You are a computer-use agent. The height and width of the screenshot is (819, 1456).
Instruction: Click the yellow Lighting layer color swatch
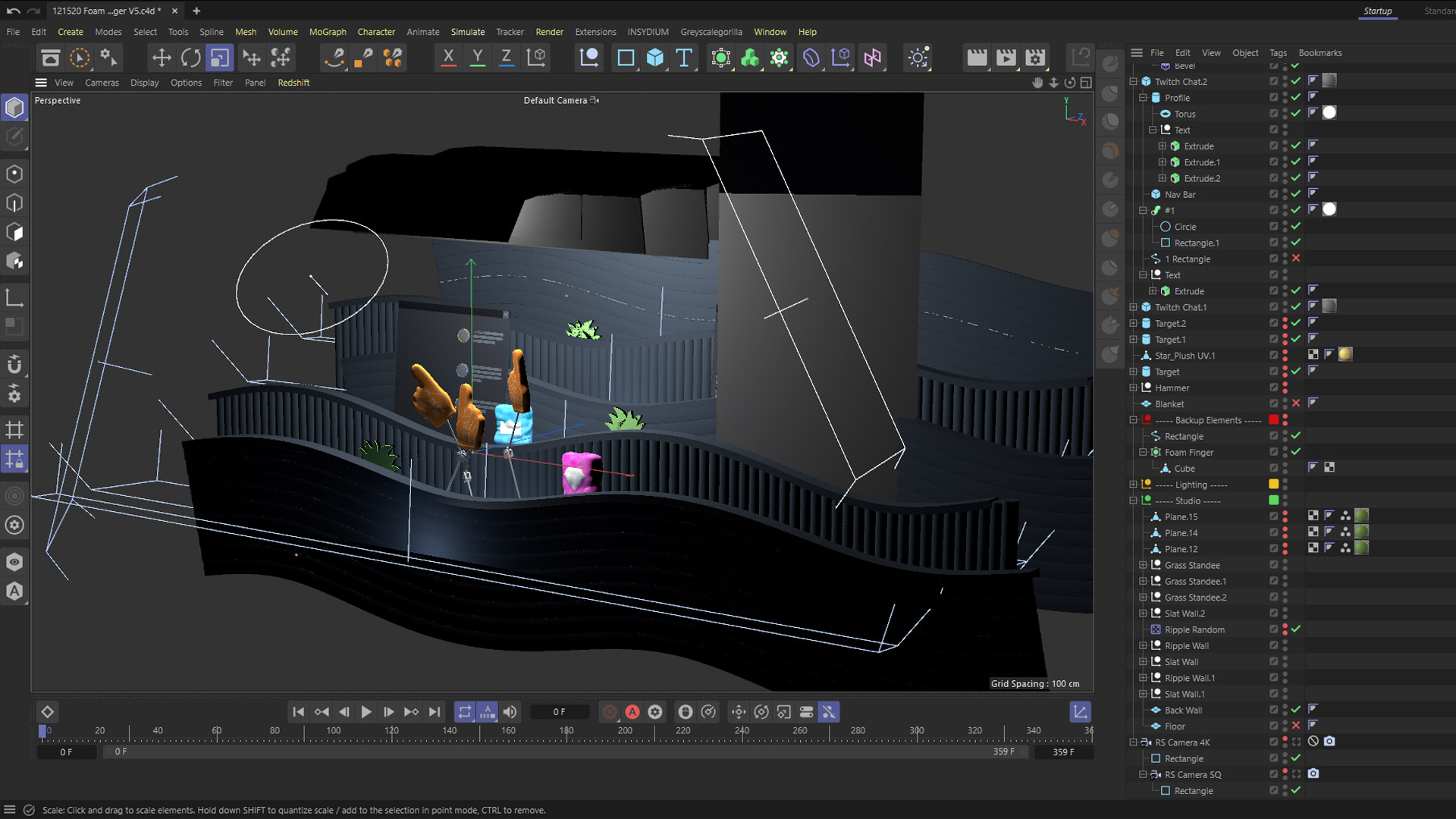[1274, 485]
